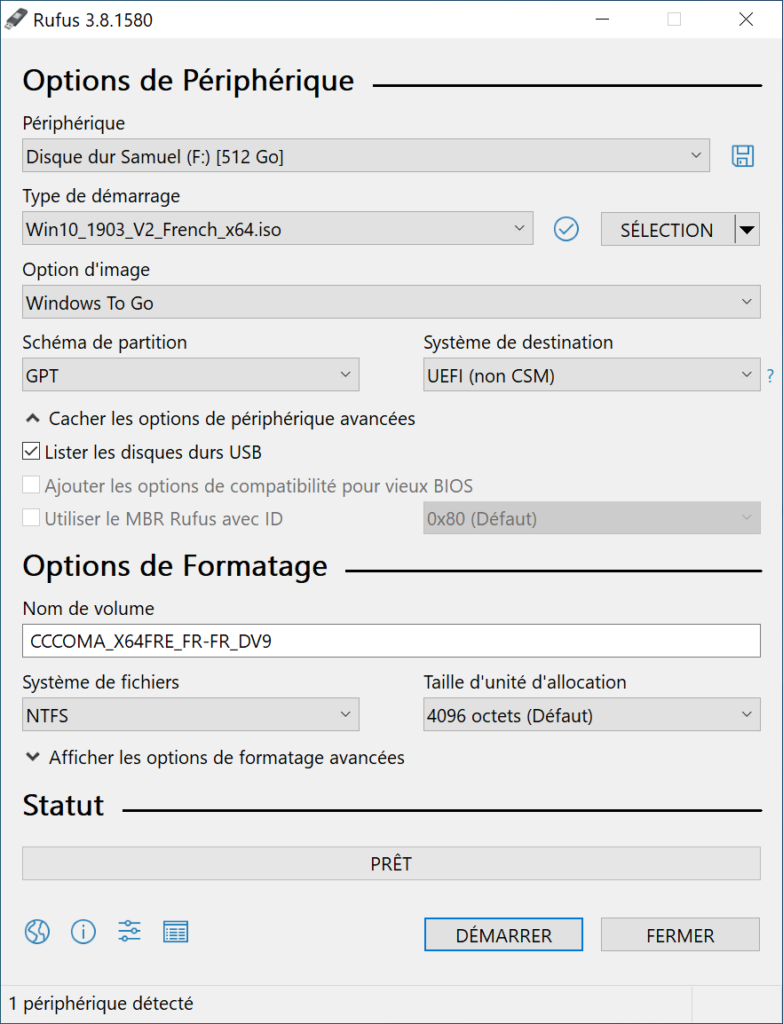Open the Taille d'unité d'allocation dropdown
Image resolution: width=783 pixels, height=1024 pixels.
click(x=592, y=714)
